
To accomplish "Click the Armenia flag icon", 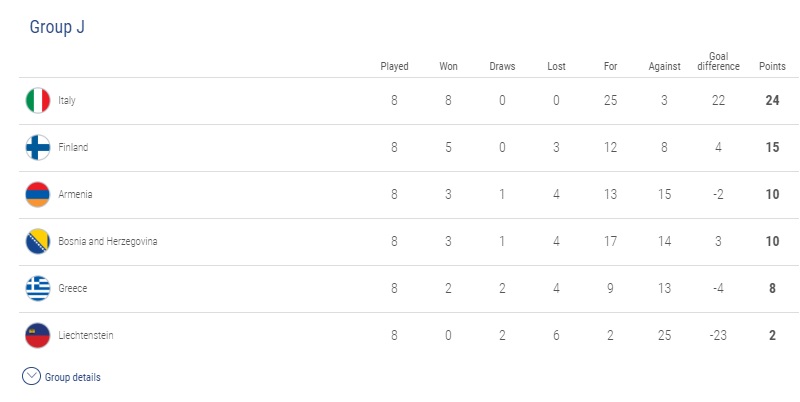I will pos(38,194).
